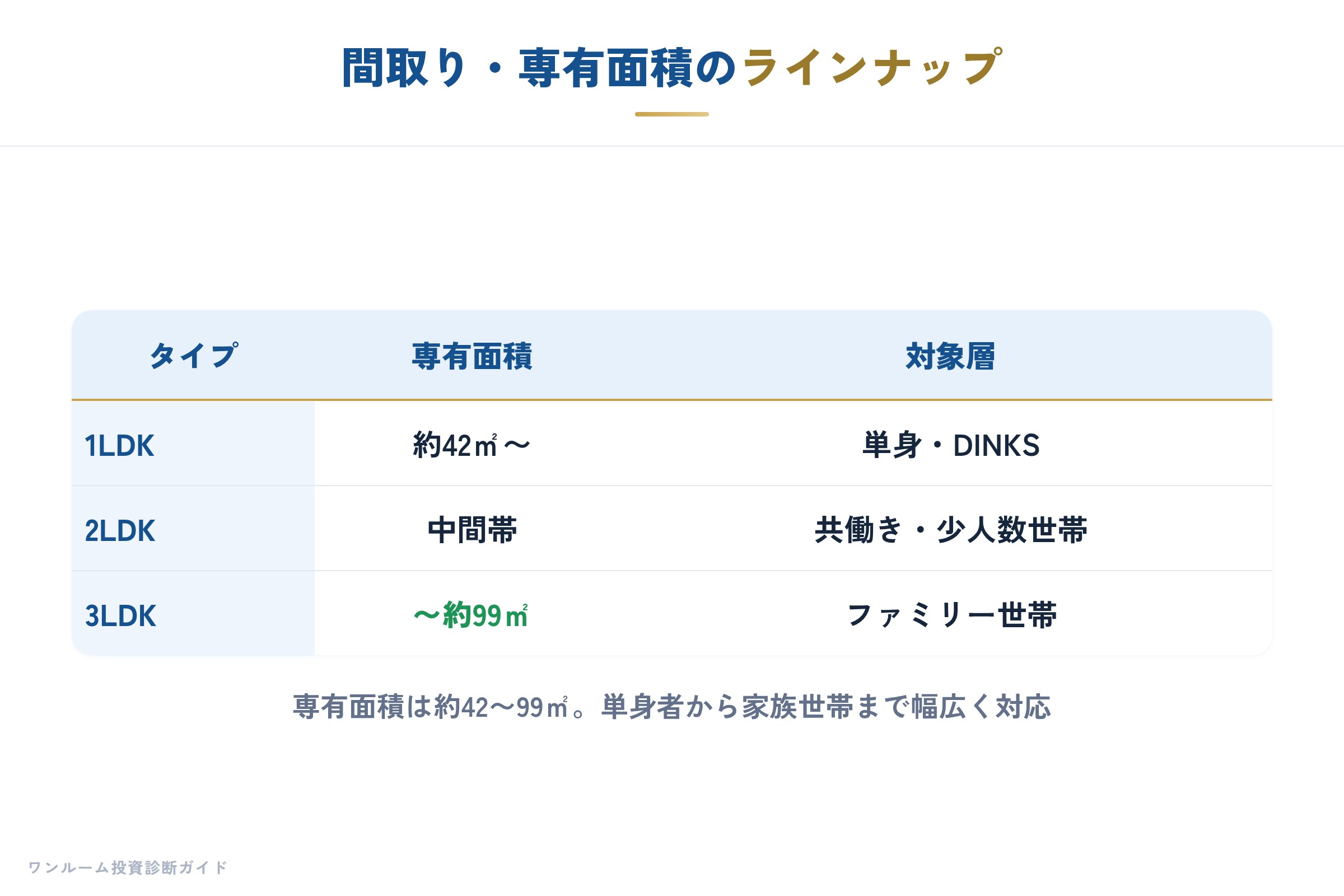The height and width of the screenshot is (896, 1344).
Task: Click the gold underline beneath the title
Action: (x=672, y=114)
